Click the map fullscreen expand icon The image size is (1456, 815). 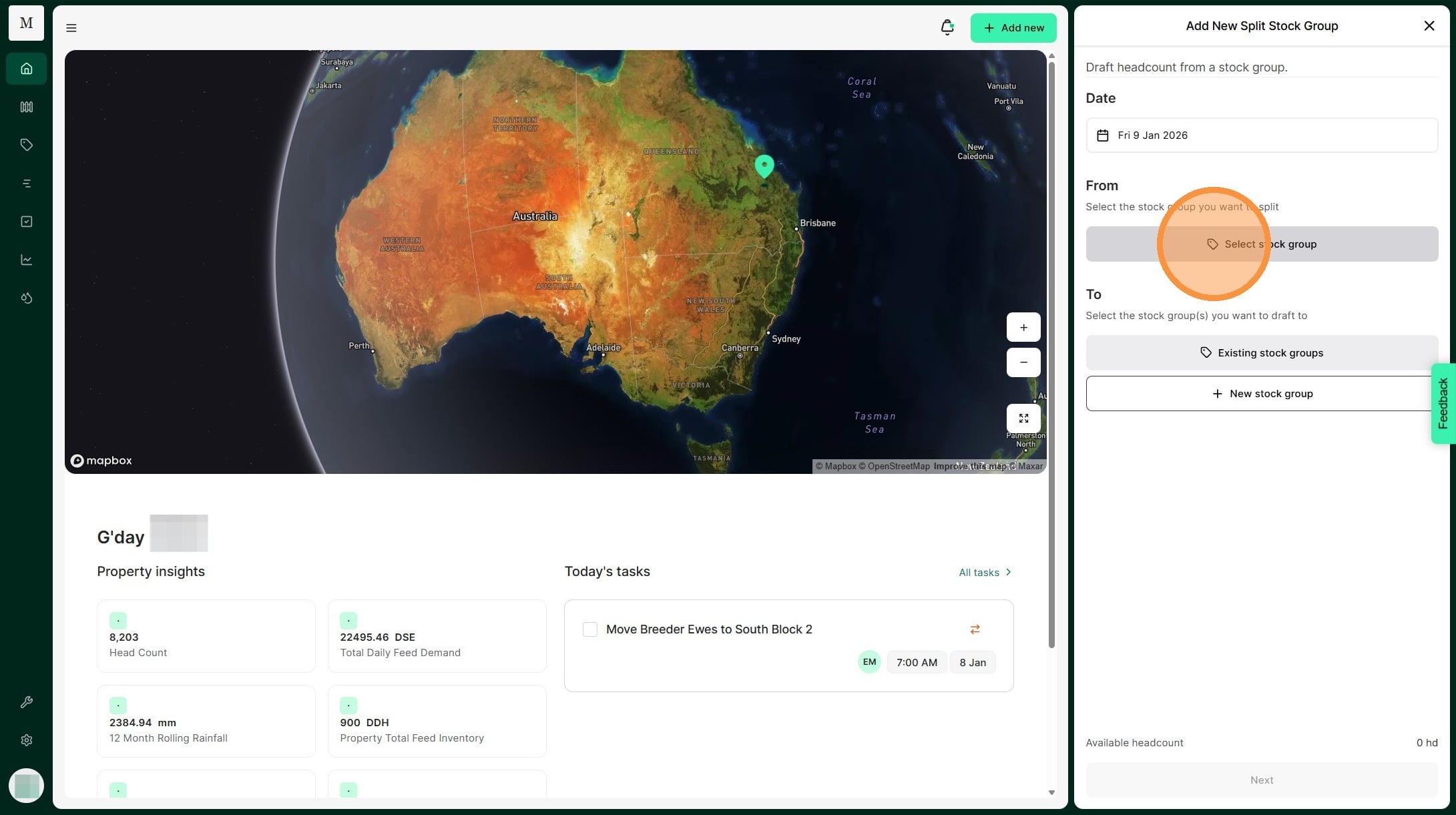coord(1023,419)
